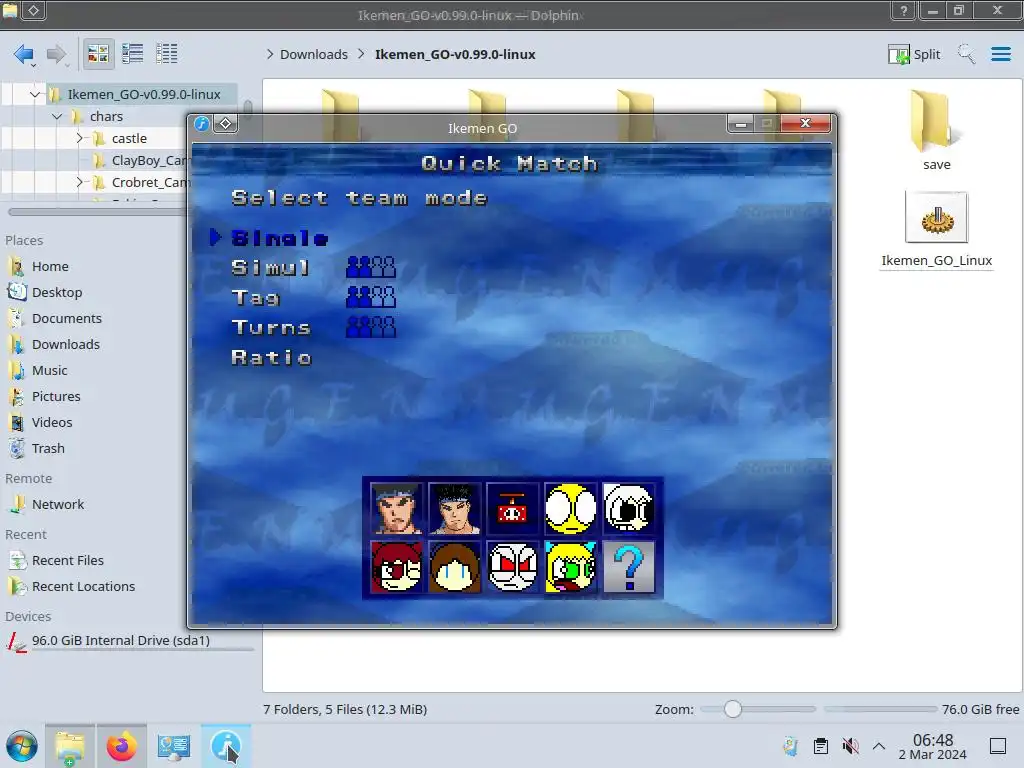The width and height of the screenshot is (1024, 768).
Task: Click the Split view button
Action: point(914,54)
